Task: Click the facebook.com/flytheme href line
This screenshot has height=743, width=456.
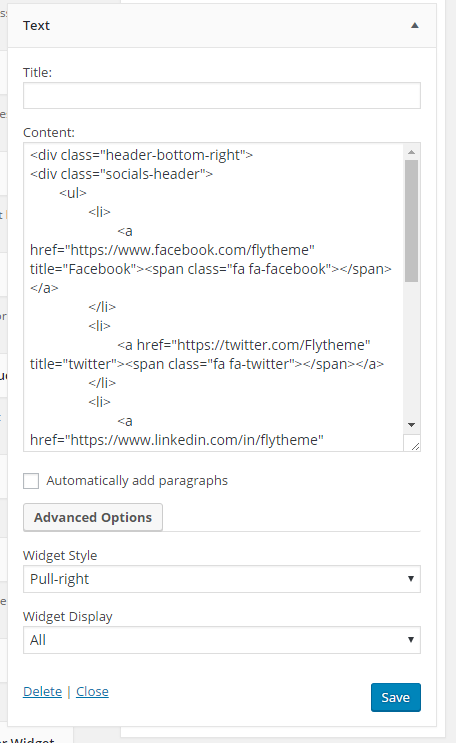Action: [172, 250]
